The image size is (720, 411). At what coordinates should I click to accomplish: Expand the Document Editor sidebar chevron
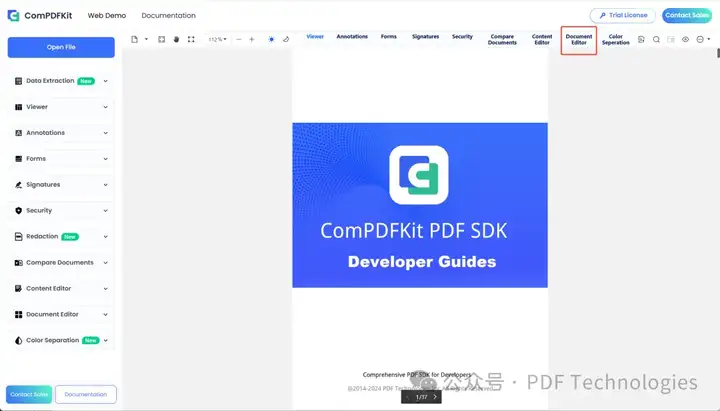106,315
